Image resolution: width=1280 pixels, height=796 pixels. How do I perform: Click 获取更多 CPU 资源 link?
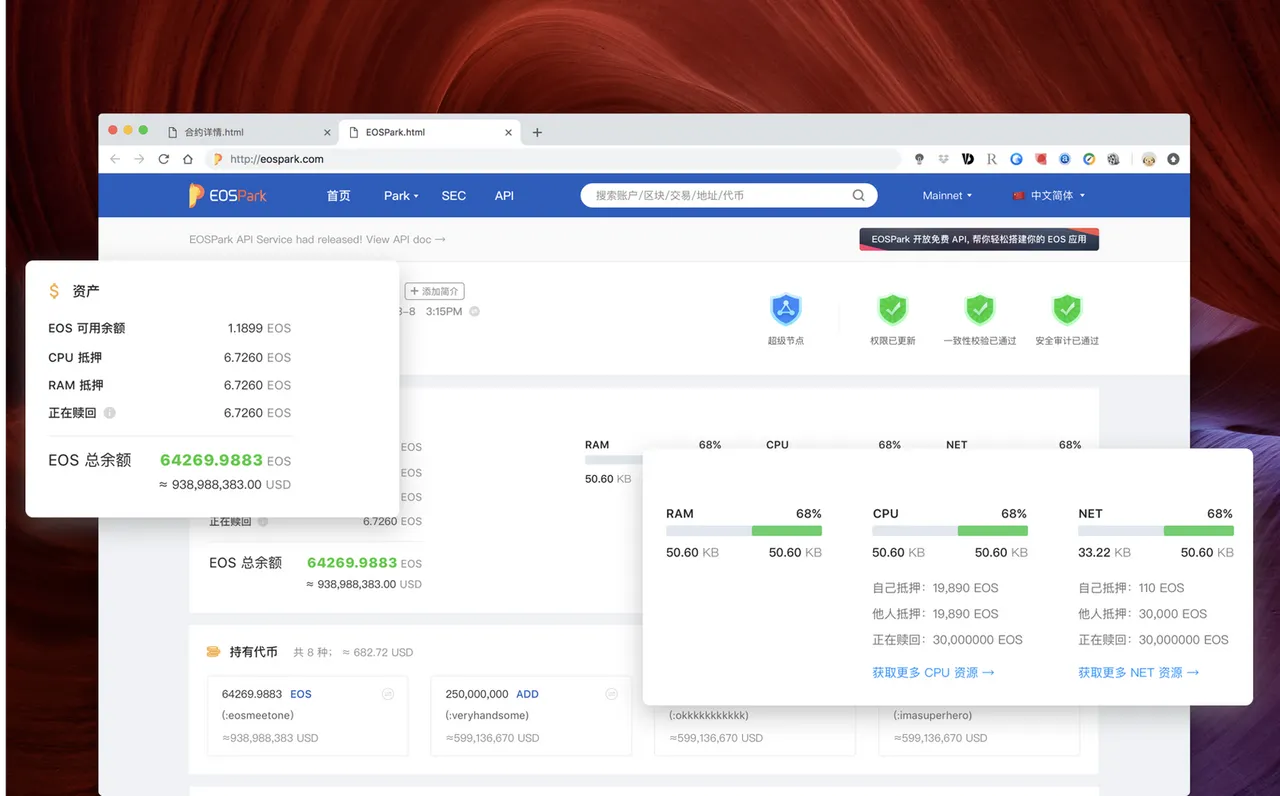[x=933, y=672]
